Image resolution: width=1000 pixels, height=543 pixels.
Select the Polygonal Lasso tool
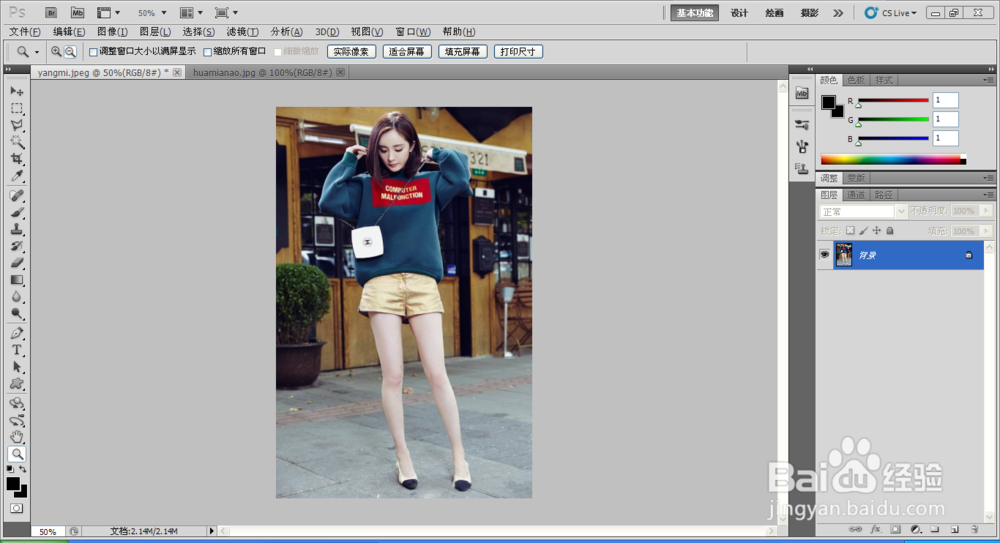[x=17, y=125]
